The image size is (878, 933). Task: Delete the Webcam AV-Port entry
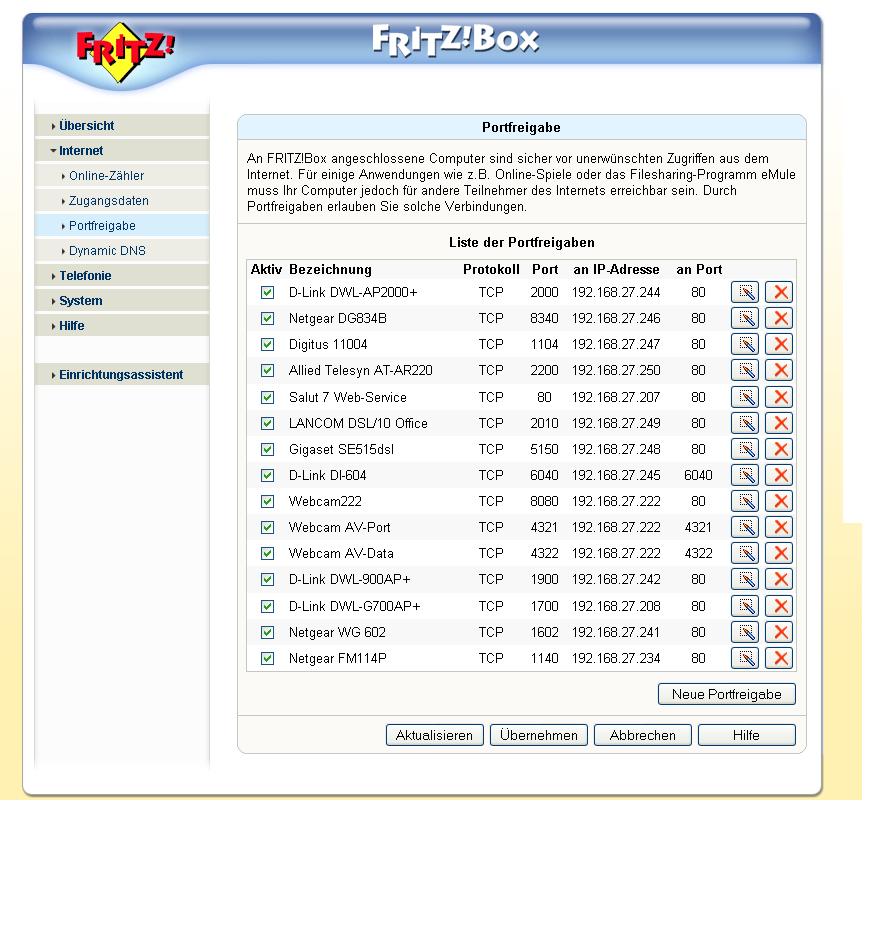point(779,527)
